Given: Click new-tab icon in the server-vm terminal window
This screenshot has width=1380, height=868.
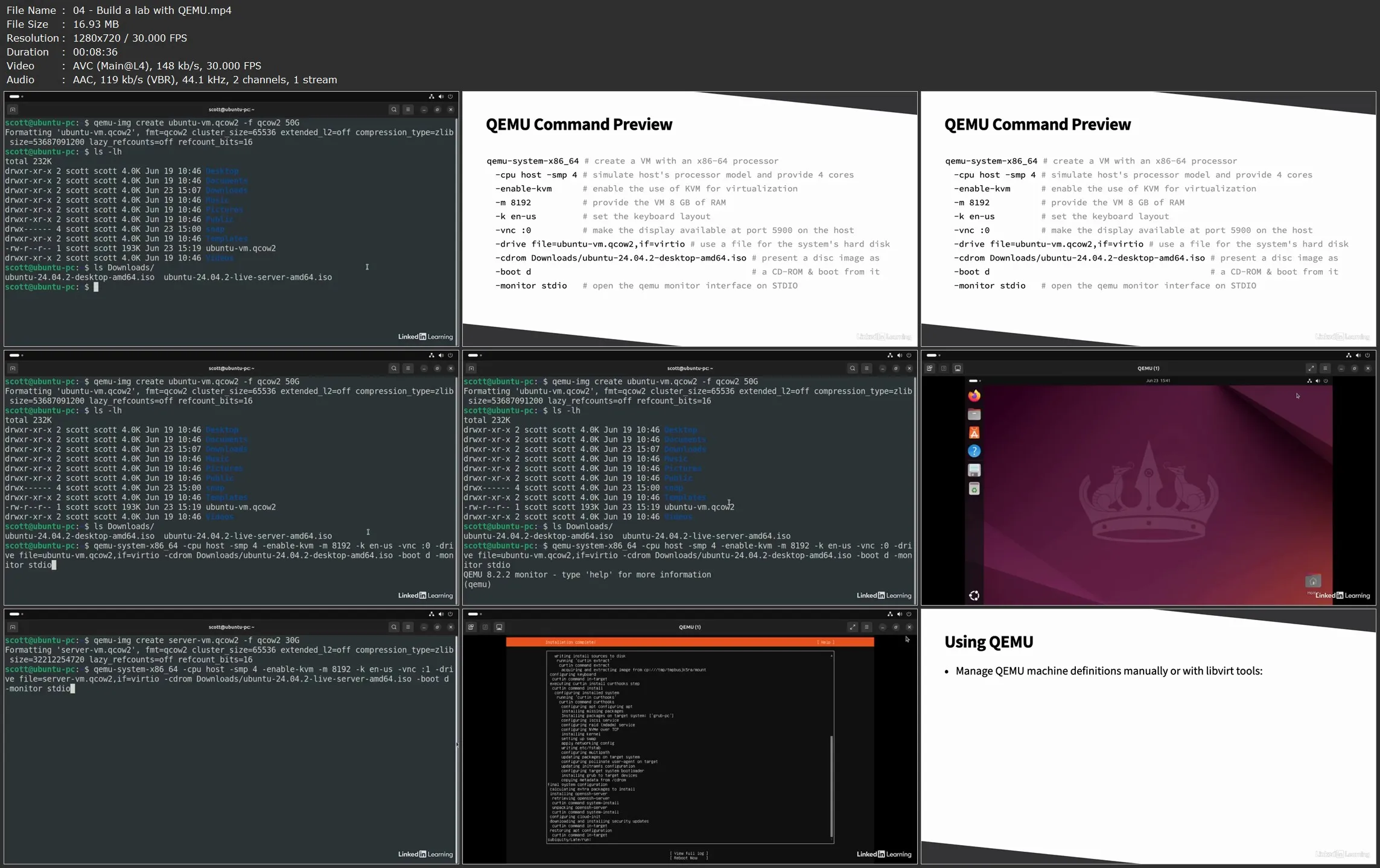Looking at the screenshot, I should (13, 627).
